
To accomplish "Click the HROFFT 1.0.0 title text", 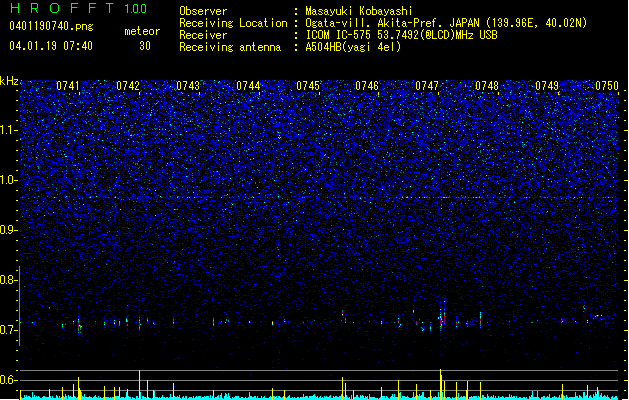I will (x=79, y=8).
